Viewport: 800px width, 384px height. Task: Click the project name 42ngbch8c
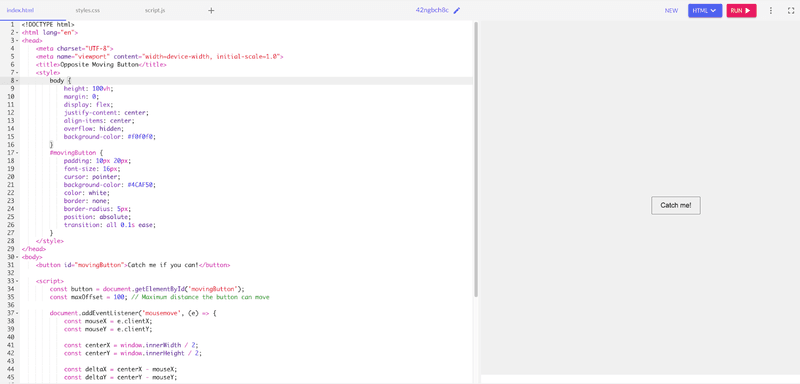coord(432,10)
